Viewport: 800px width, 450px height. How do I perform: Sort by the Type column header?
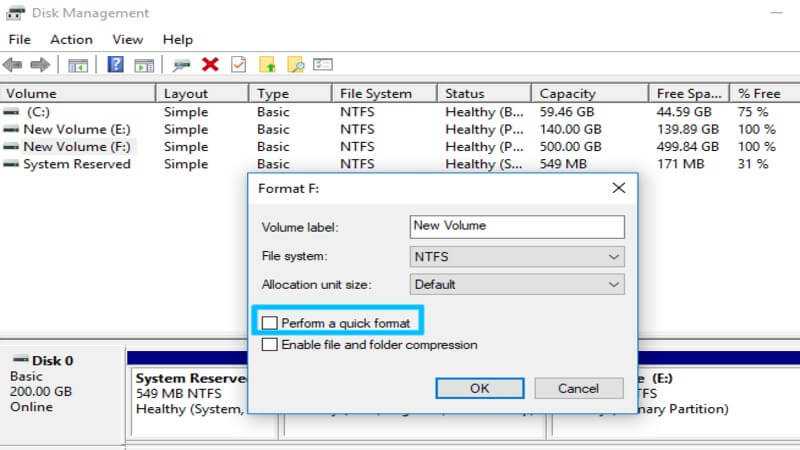point(290,93)
